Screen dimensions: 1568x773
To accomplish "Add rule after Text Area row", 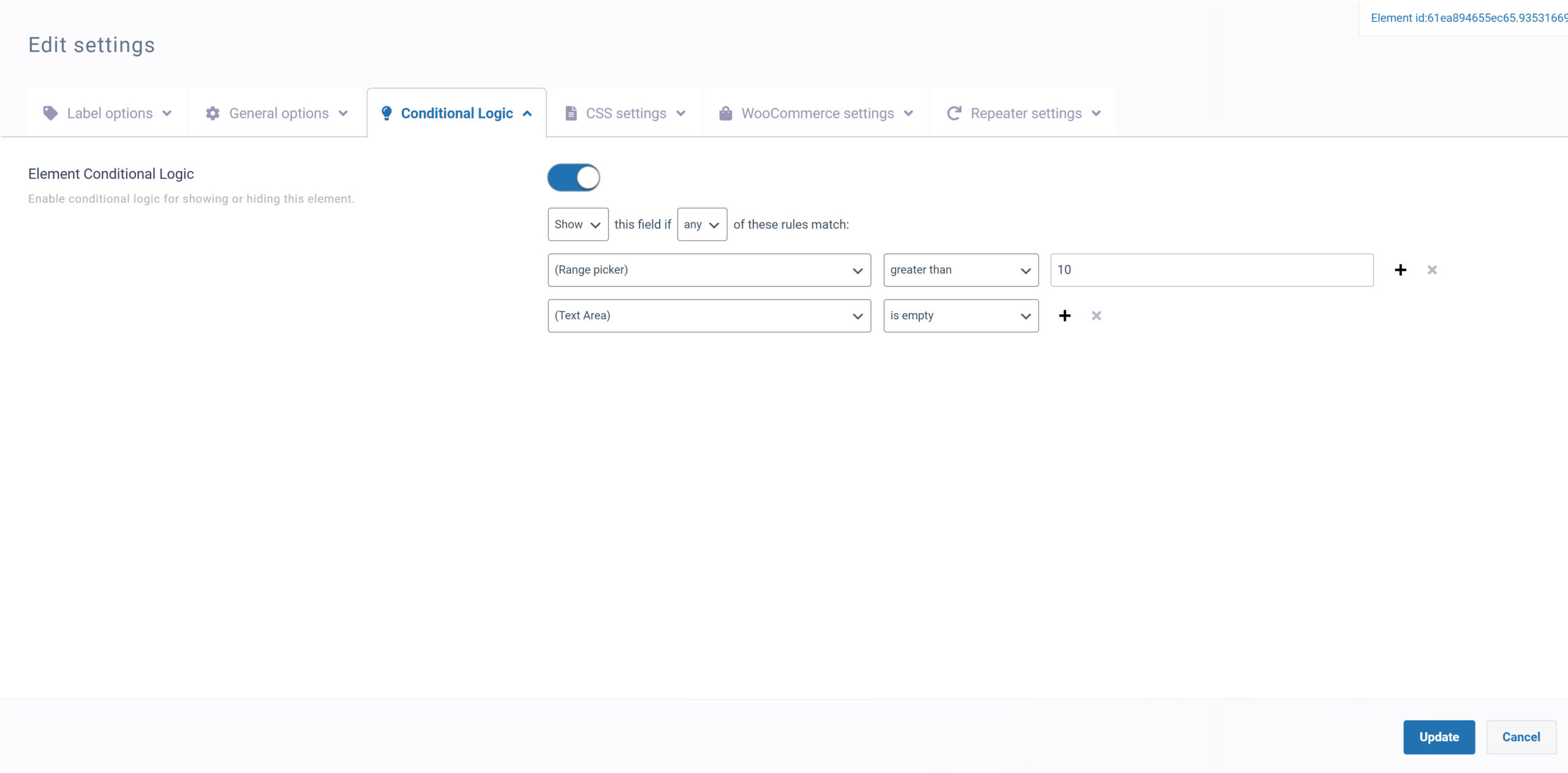I will 1065,315.
